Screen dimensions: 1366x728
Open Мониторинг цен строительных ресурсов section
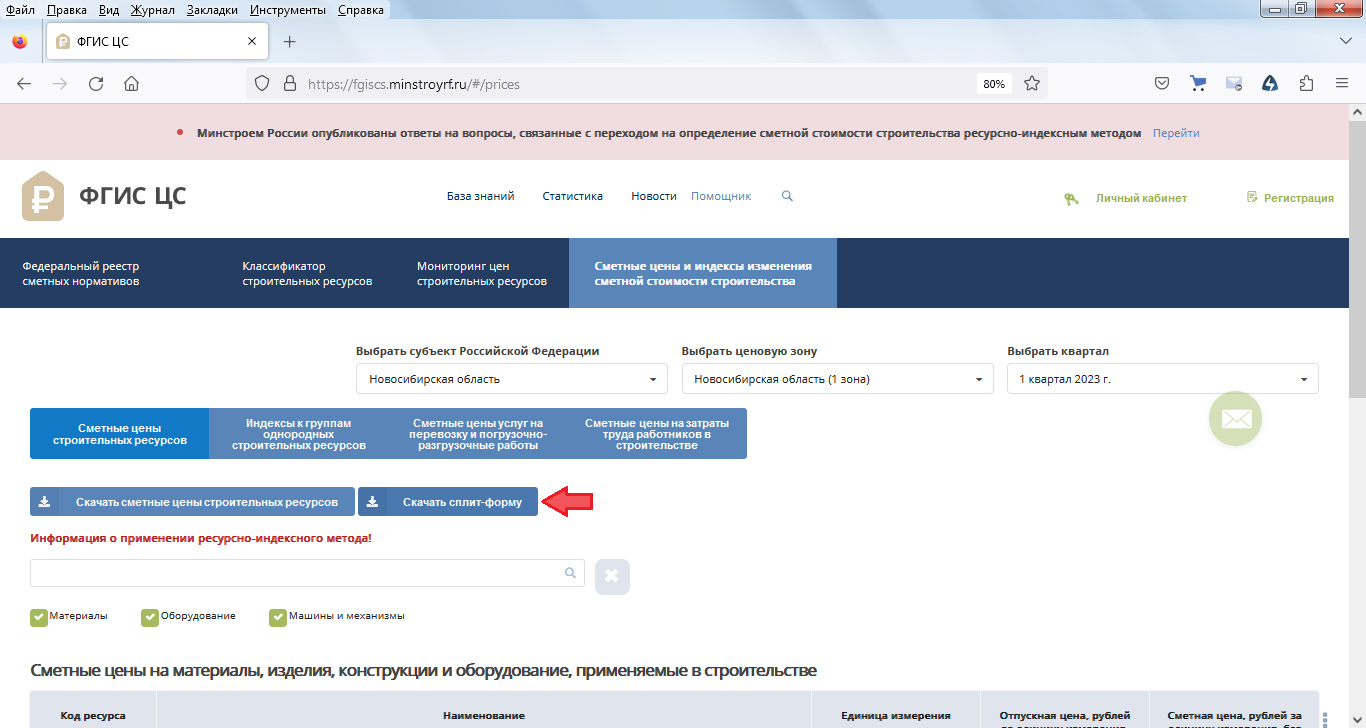pos(482,273)
